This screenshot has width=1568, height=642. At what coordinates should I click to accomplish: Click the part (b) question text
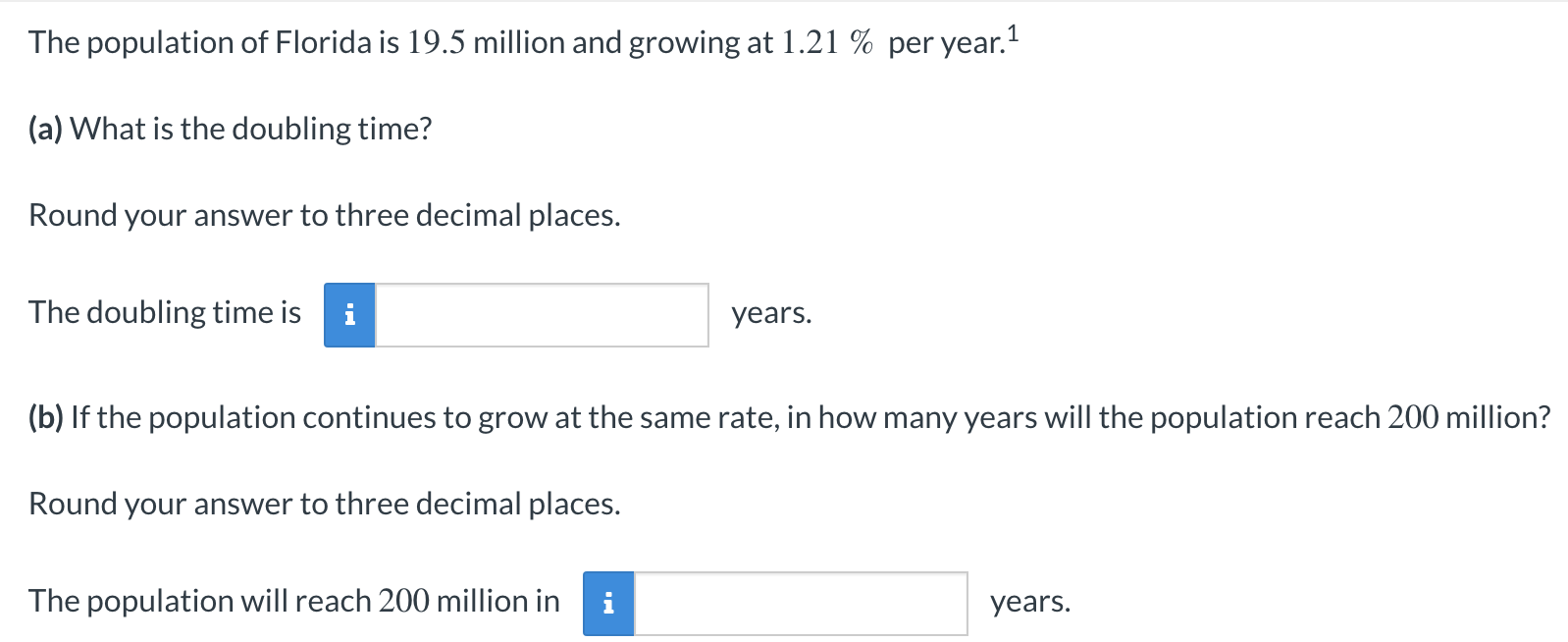pyautogui.click(x=785, y=417)
